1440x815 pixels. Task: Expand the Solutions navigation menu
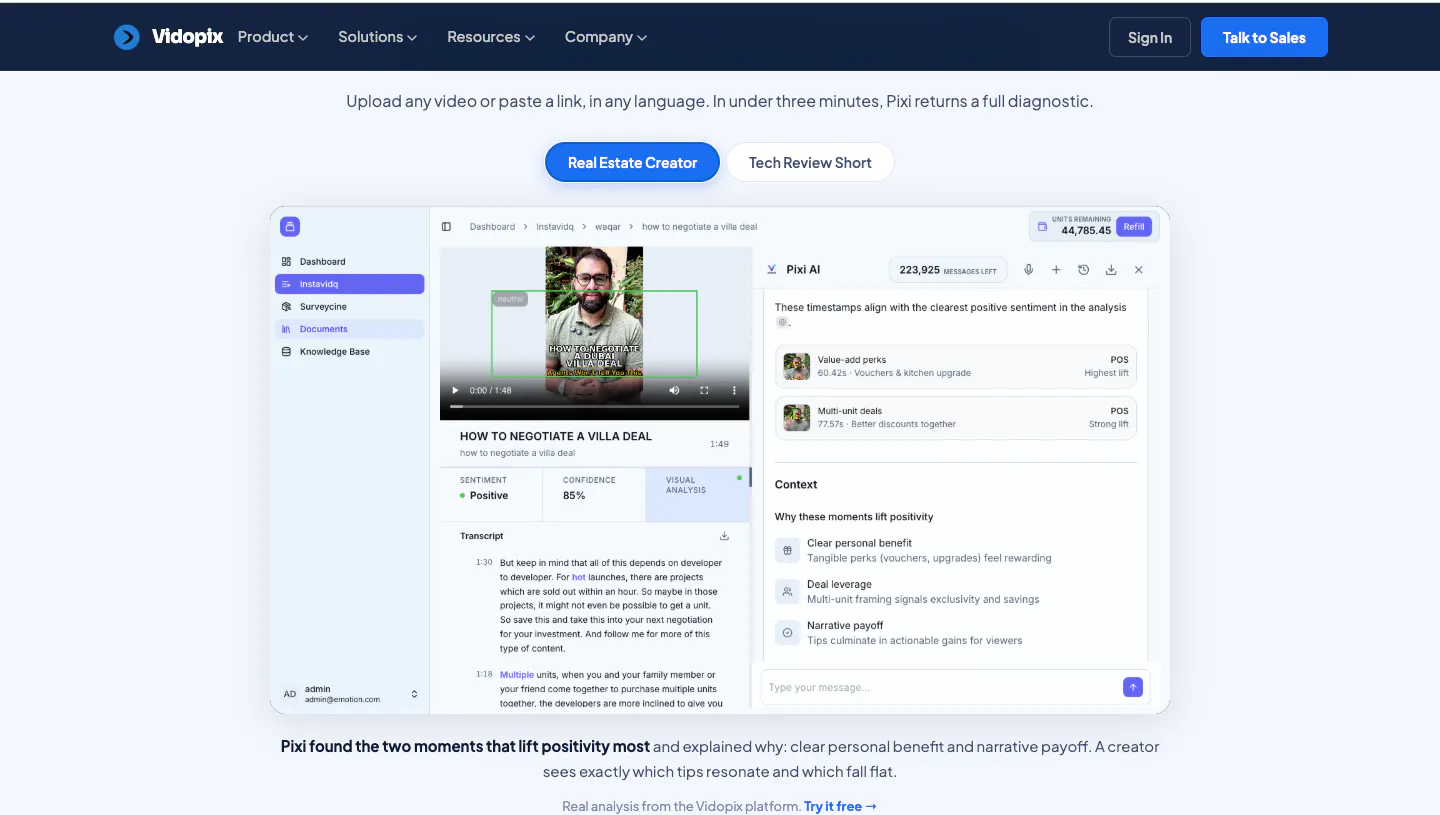pyautogui.click(x=377, y=37)
